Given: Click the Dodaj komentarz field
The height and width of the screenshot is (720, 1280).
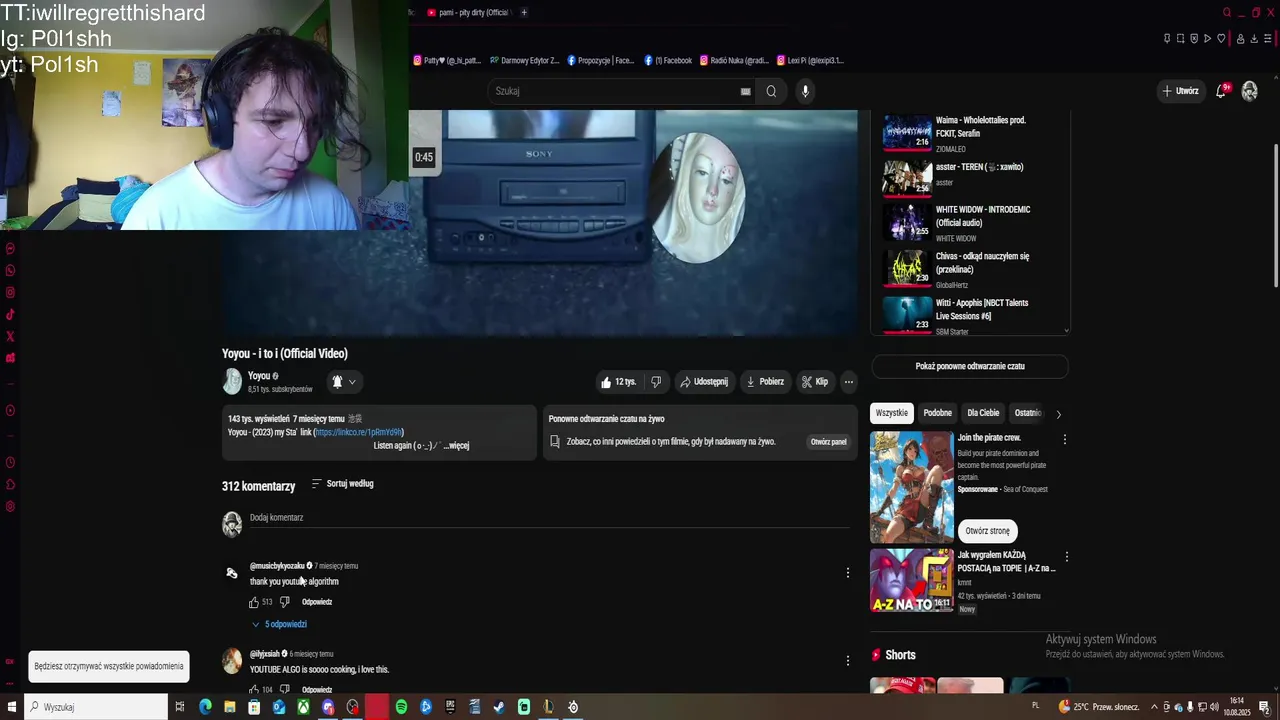Looking at the screenshot, I should point(549,518).
